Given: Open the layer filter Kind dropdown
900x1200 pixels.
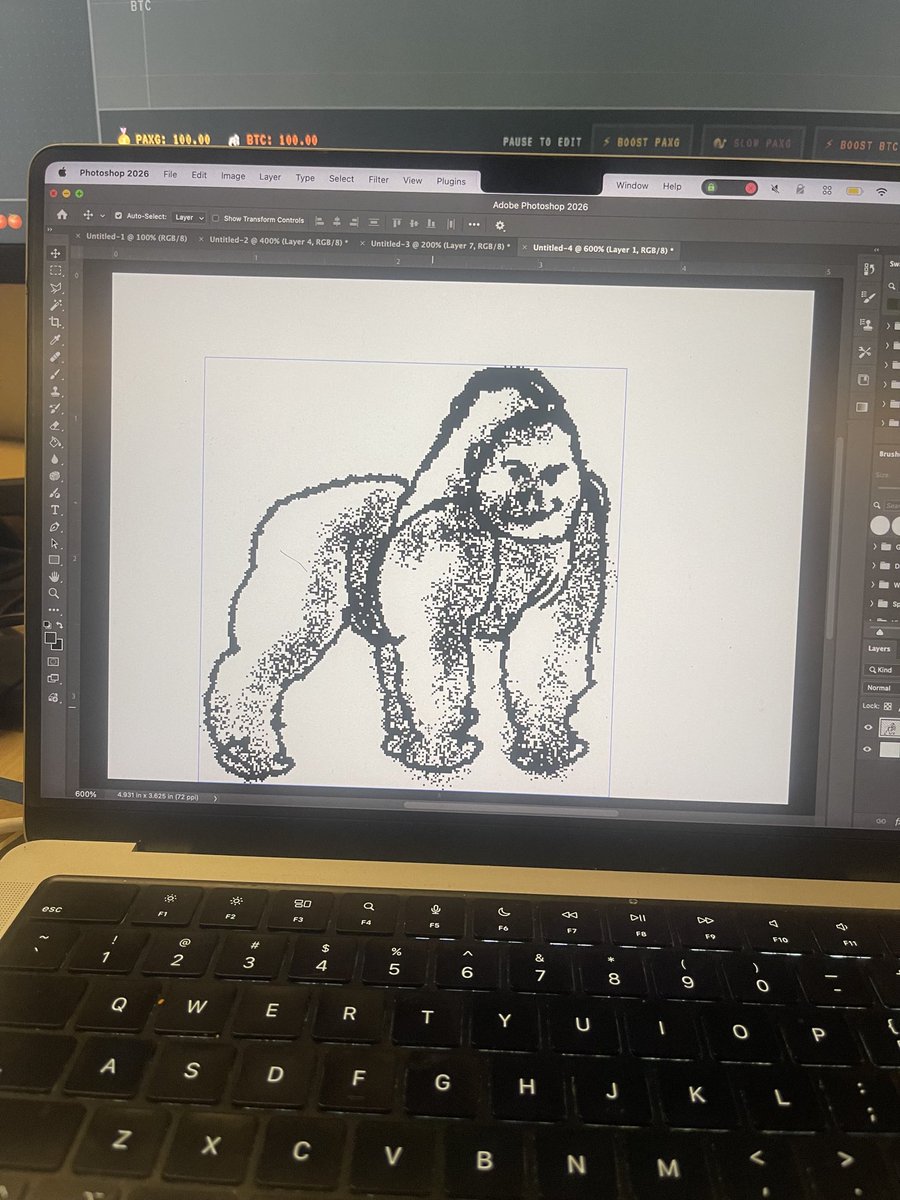Looking at the screenshot, I should 882,669.
